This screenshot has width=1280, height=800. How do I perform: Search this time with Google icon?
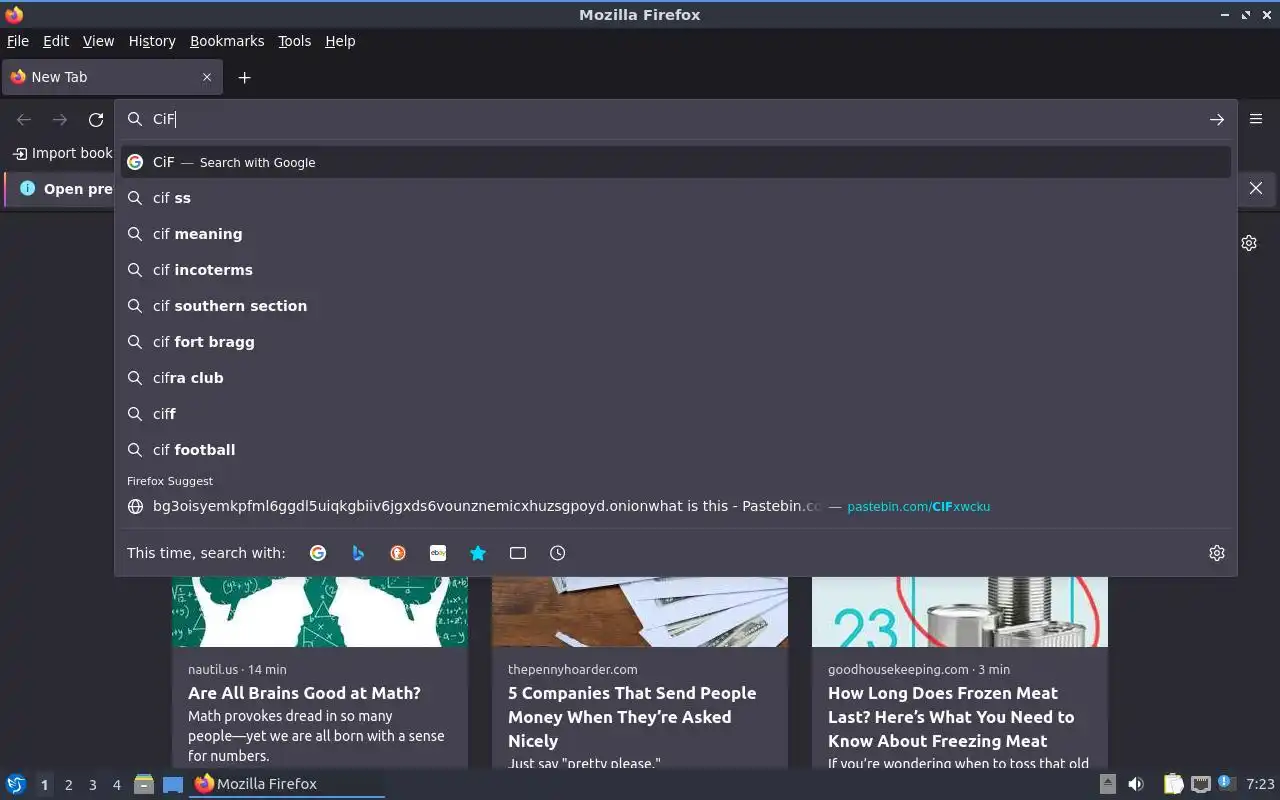click(318, 553)
